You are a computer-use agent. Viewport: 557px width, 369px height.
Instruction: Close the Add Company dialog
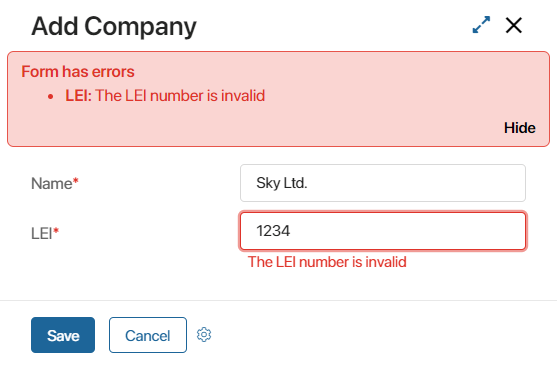(514, 25)
